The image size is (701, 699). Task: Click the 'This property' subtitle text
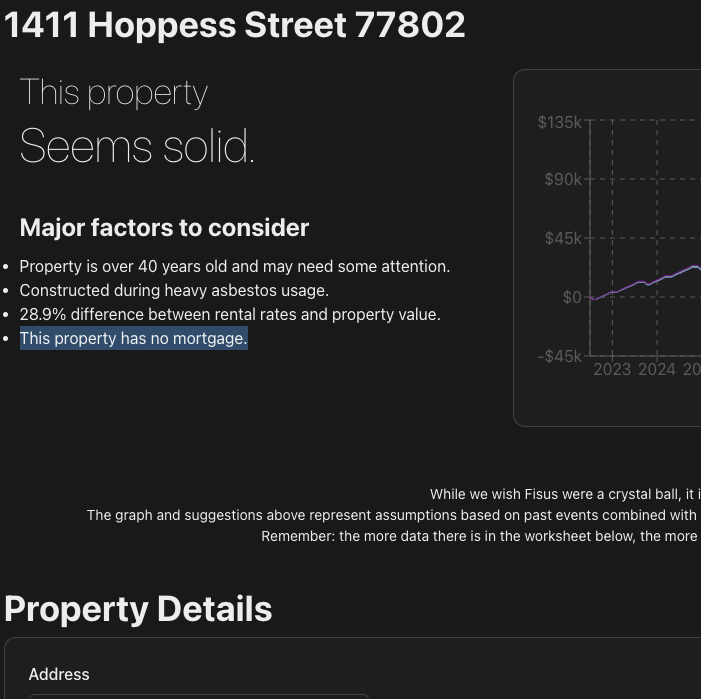pos(113,92)
